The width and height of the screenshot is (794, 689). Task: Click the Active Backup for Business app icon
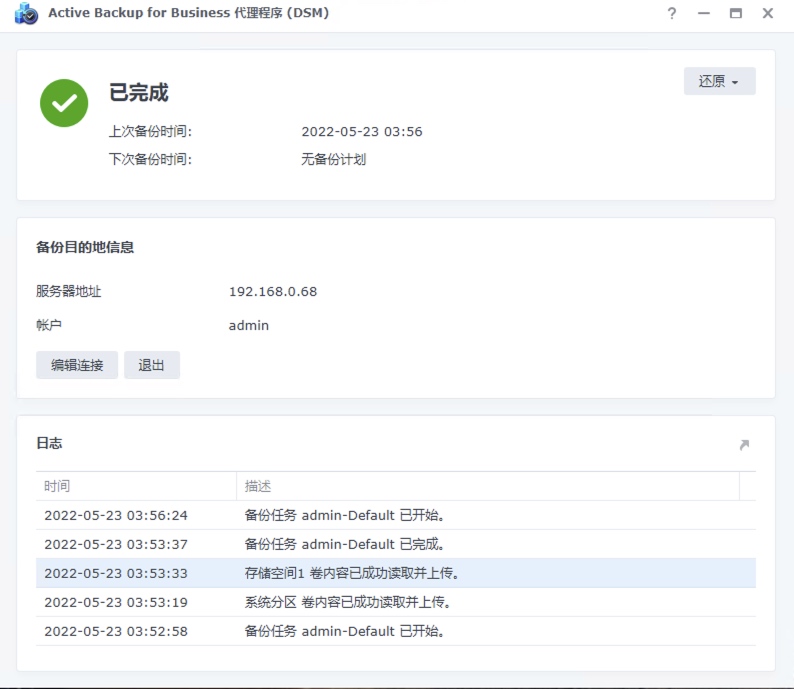point(26,14)
